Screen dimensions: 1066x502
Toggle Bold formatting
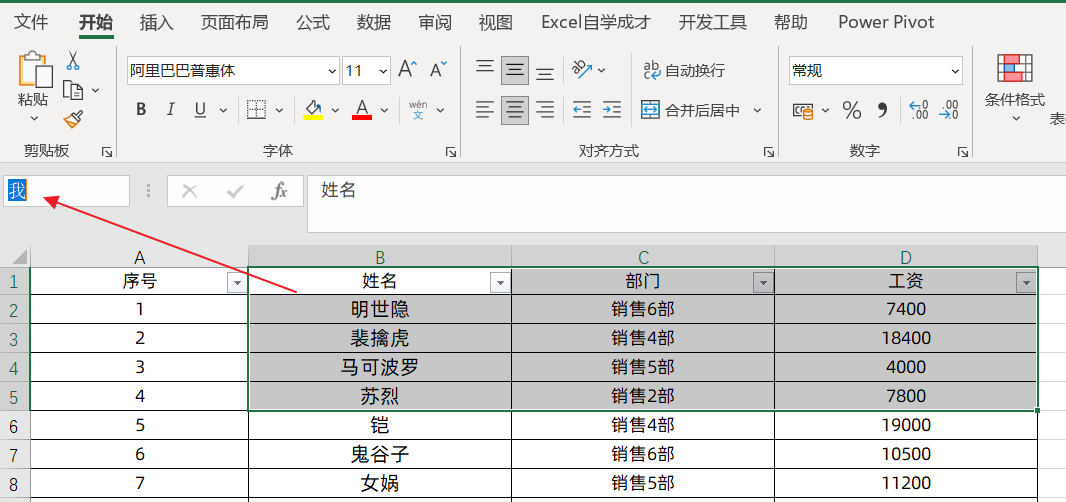point(141,110)
